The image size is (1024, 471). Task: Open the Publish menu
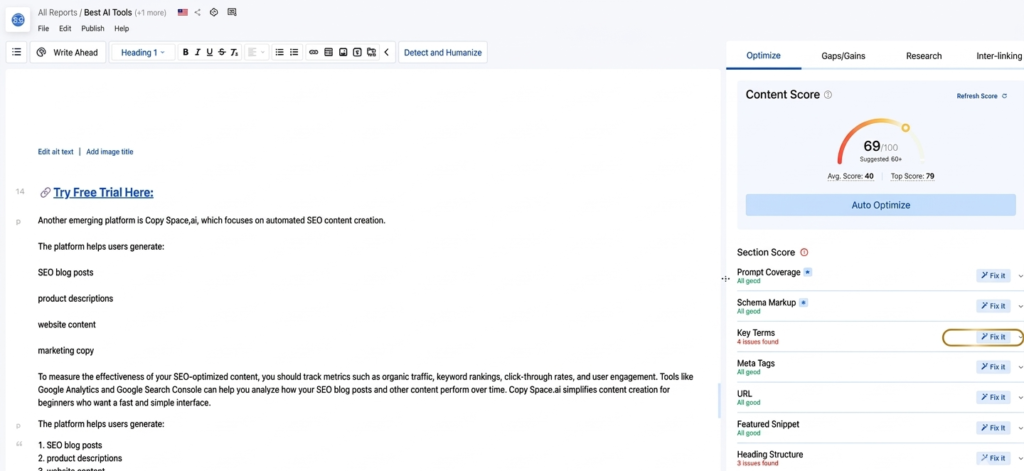click(92, 29)
